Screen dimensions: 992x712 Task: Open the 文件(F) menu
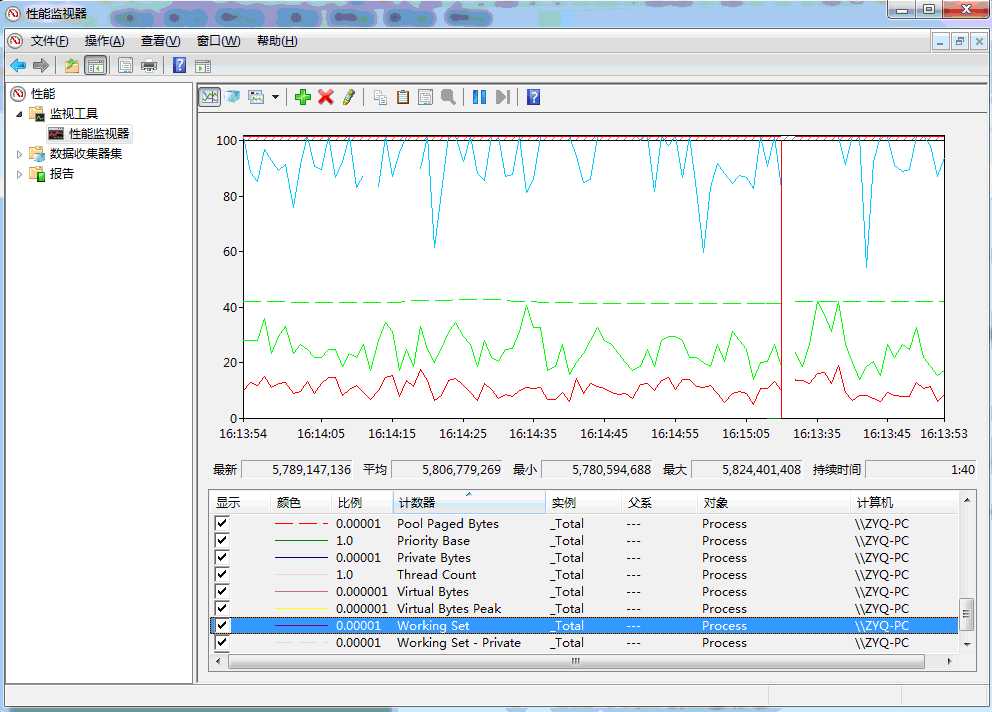tap(49, 41)
